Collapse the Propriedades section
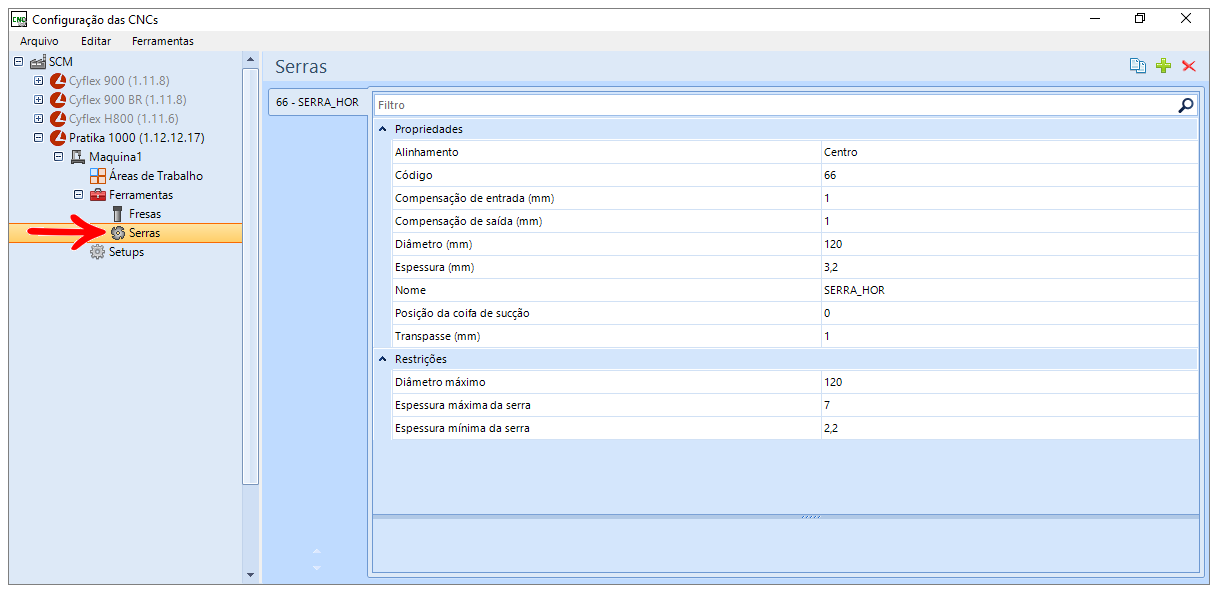This screenshot has height=593, width=1219. tap(383, 130)
